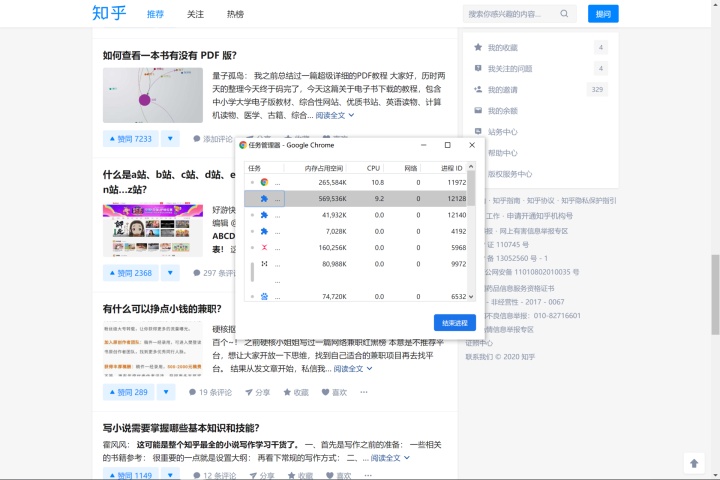Click the 结束进程 end process button
Image resolution: width=720 pixels, height=480 pixels.
click(455, 323)
